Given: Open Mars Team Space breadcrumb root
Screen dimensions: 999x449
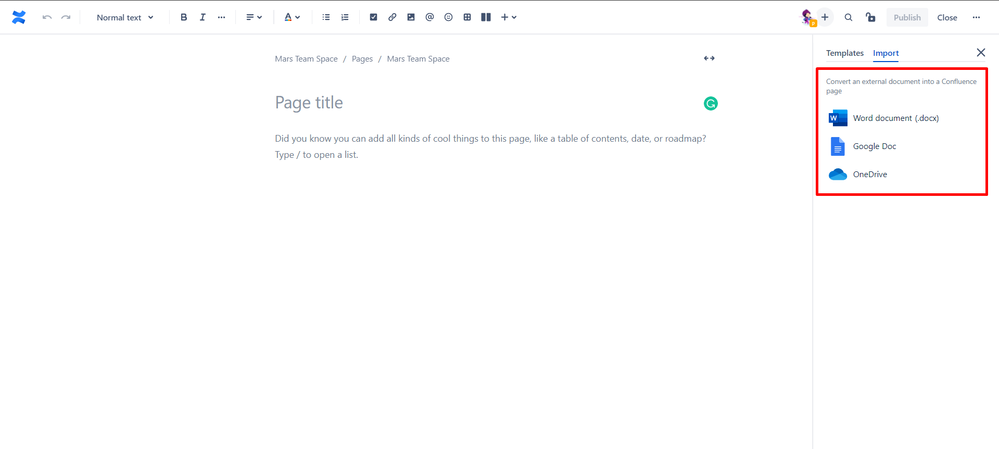Looking at the screenshot, I should (x=306, y=59).
